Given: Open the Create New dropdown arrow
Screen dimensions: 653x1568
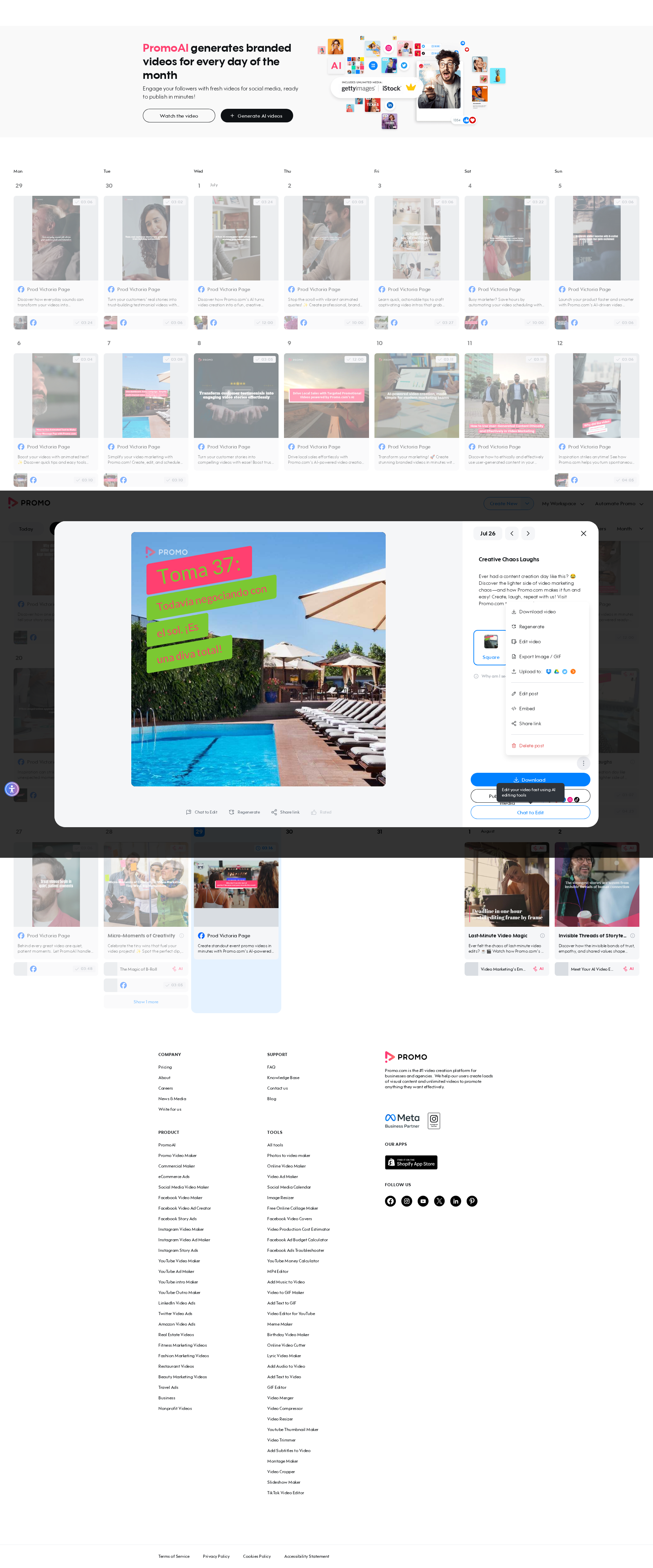Looking at the screenshot, I should (527, 504).
